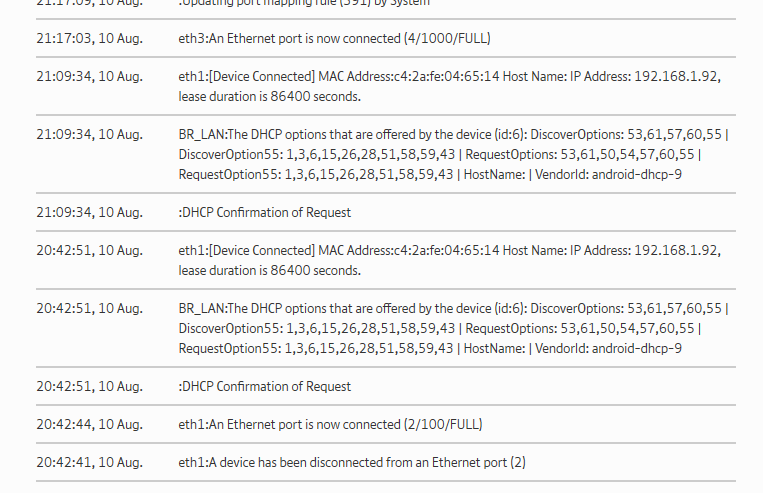Click the 20:42:44 timestamp
Viewport: 763px width, 493px height.
[x=89, y=424]
